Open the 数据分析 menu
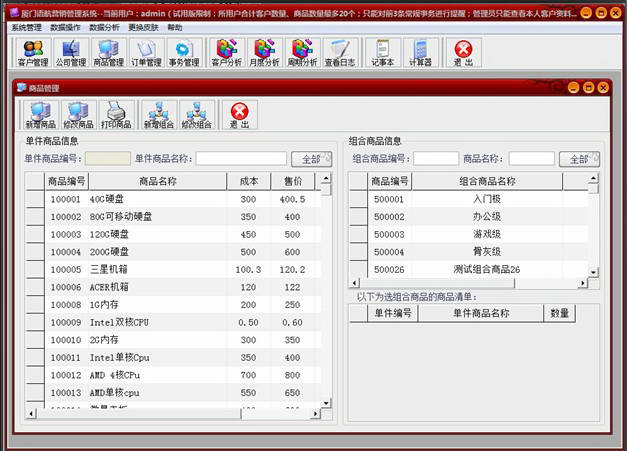627x451 pixels. [104, 28]
